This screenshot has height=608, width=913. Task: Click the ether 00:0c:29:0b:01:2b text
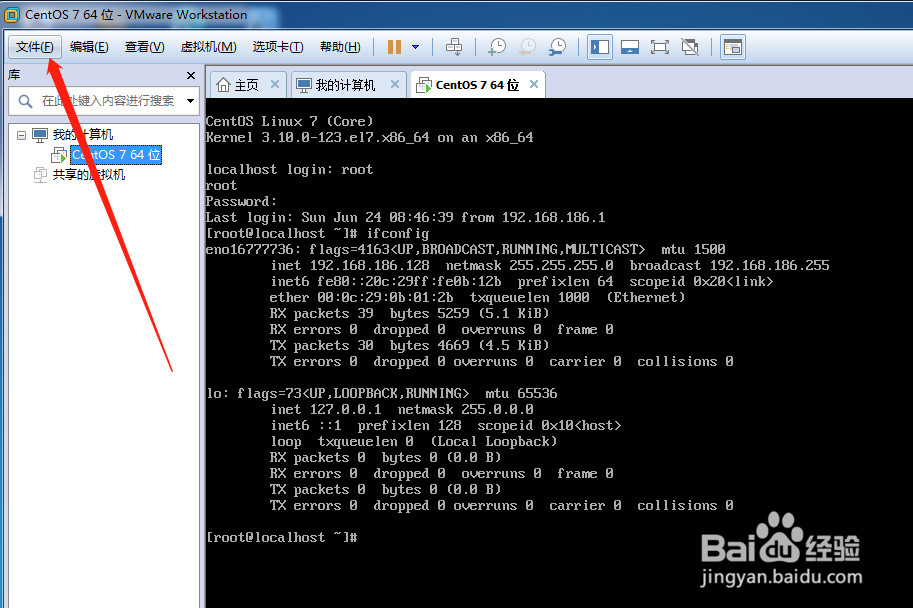361,298
